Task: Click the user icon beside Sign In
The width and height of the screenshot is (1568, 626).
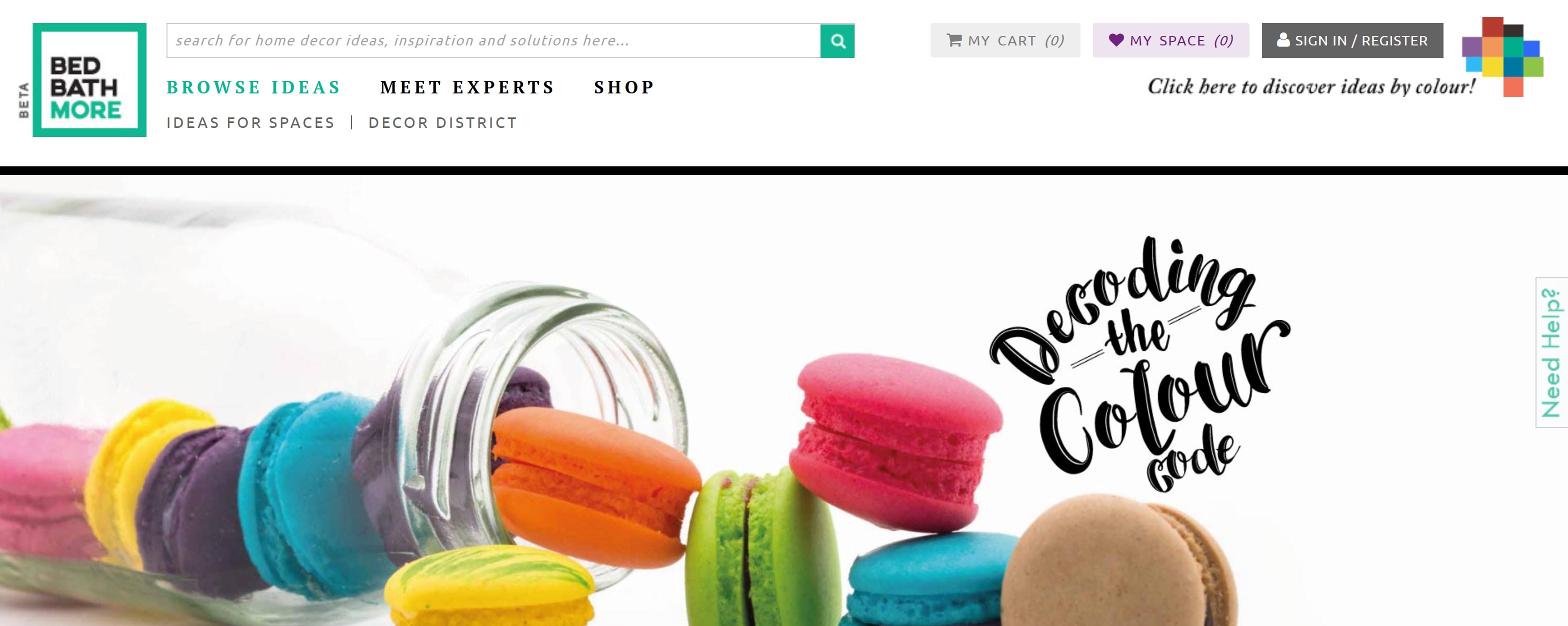Action: (1283, 40)
